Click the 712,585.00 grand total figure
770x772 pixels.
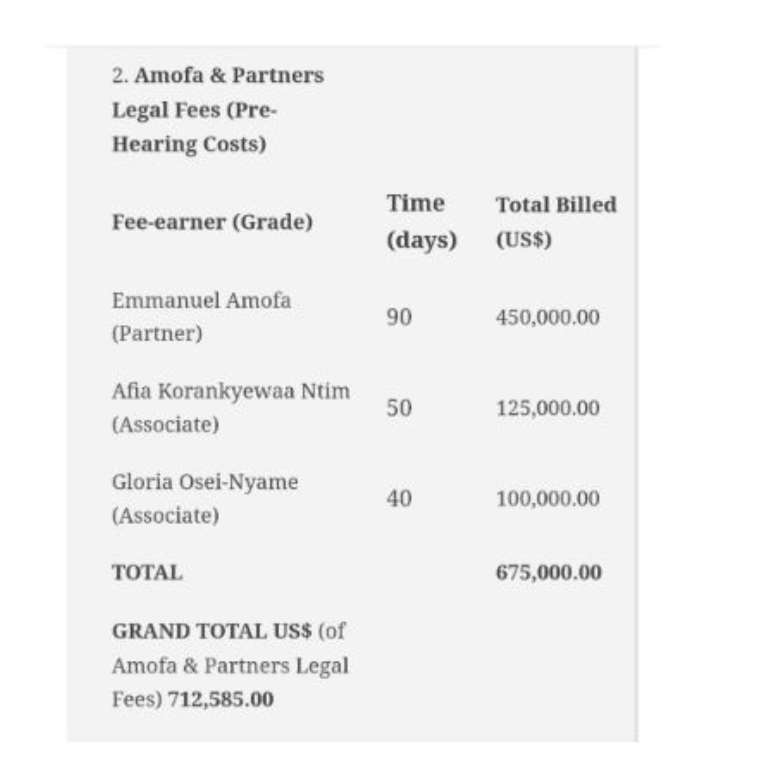click(x=221, y=700)
